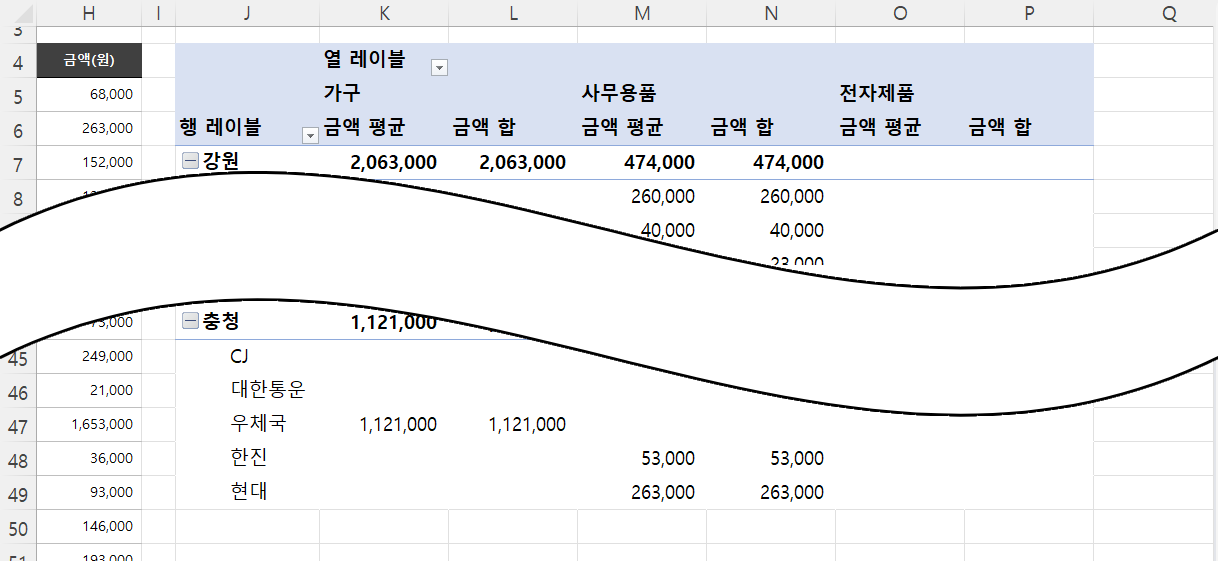Screen dimensions: 1218x561
Task: Select row 47 header
Action: 18,427
